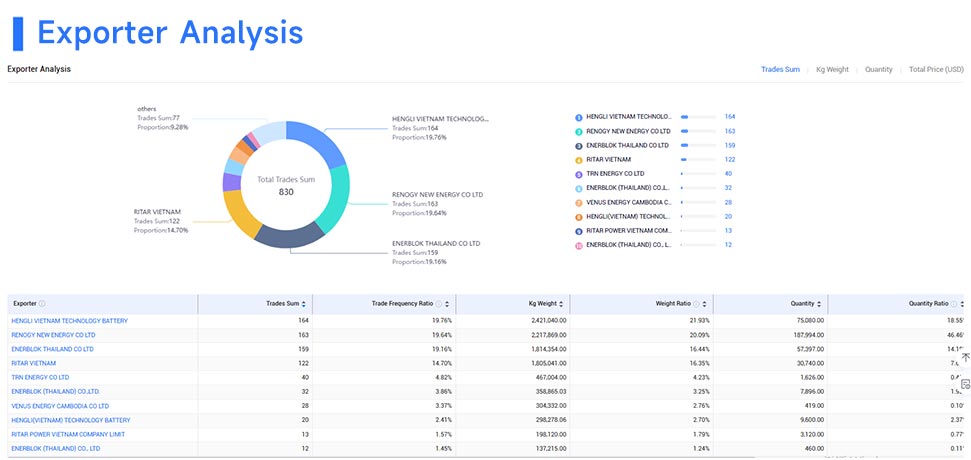
Task: Click the dark slate ENERBLOK donut segment
Action: point(289,237)
